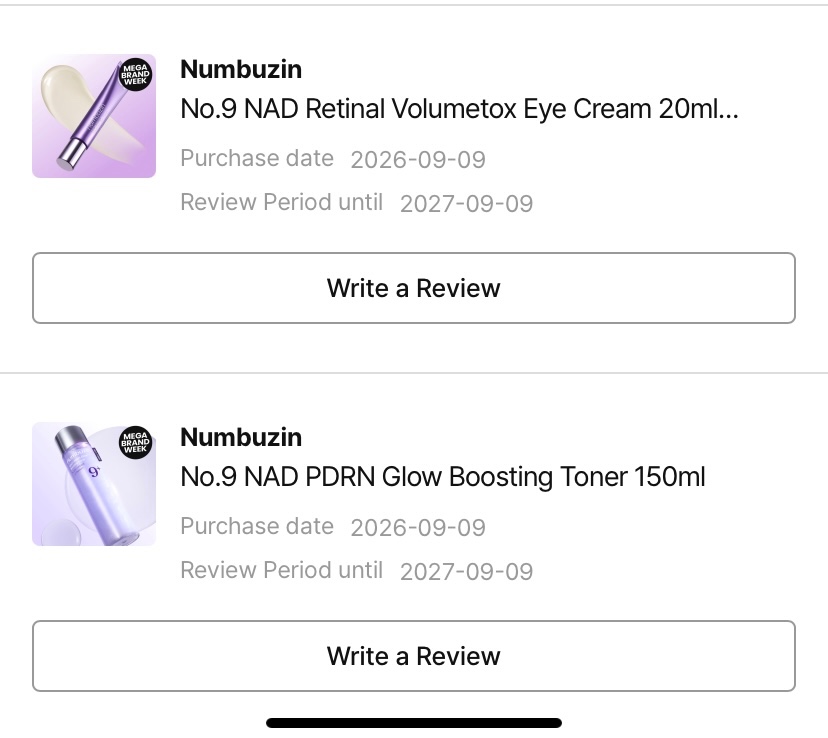Image resolution: width=828 pixels, height=738 pixels.
Task: Tap Mega Brand Week badge on eye cream
Action: tap(135, 74)
